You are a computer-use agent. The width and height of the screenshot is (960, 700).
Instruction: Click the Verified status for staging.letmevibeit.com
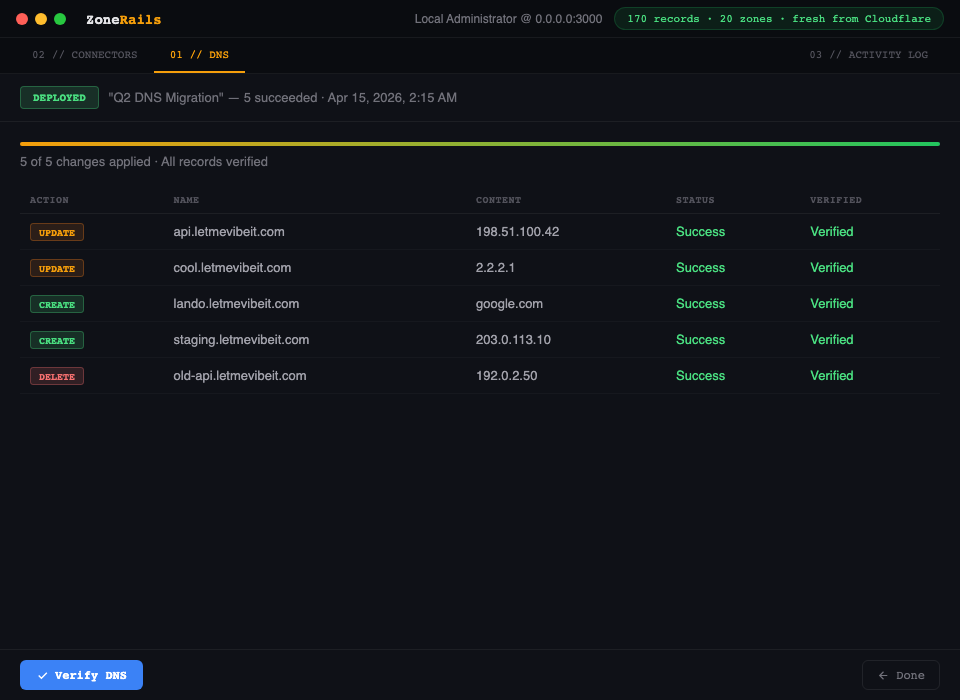[831, 340]
